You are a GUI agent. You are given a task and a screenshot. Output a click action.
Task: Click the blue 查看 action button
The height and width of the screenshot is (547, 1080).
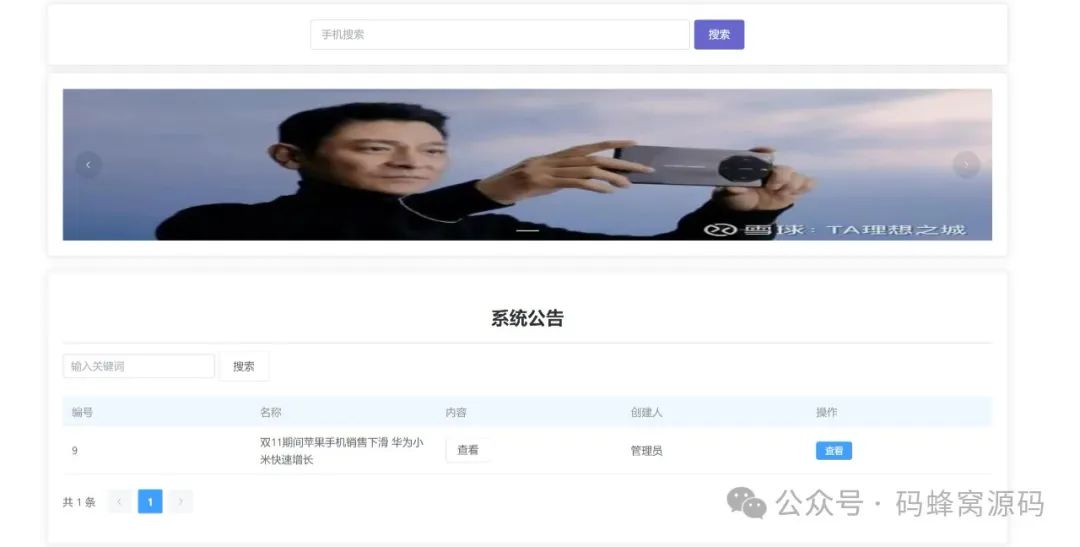[x=833, y=451]
